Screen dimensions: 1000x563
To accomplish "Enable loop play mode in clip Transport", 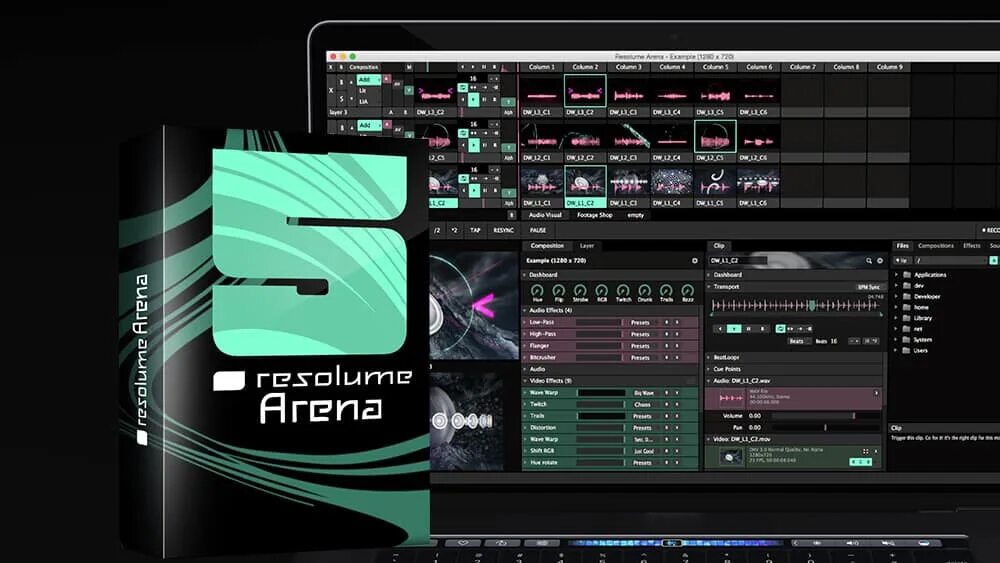I will click(x=780, y=329).
